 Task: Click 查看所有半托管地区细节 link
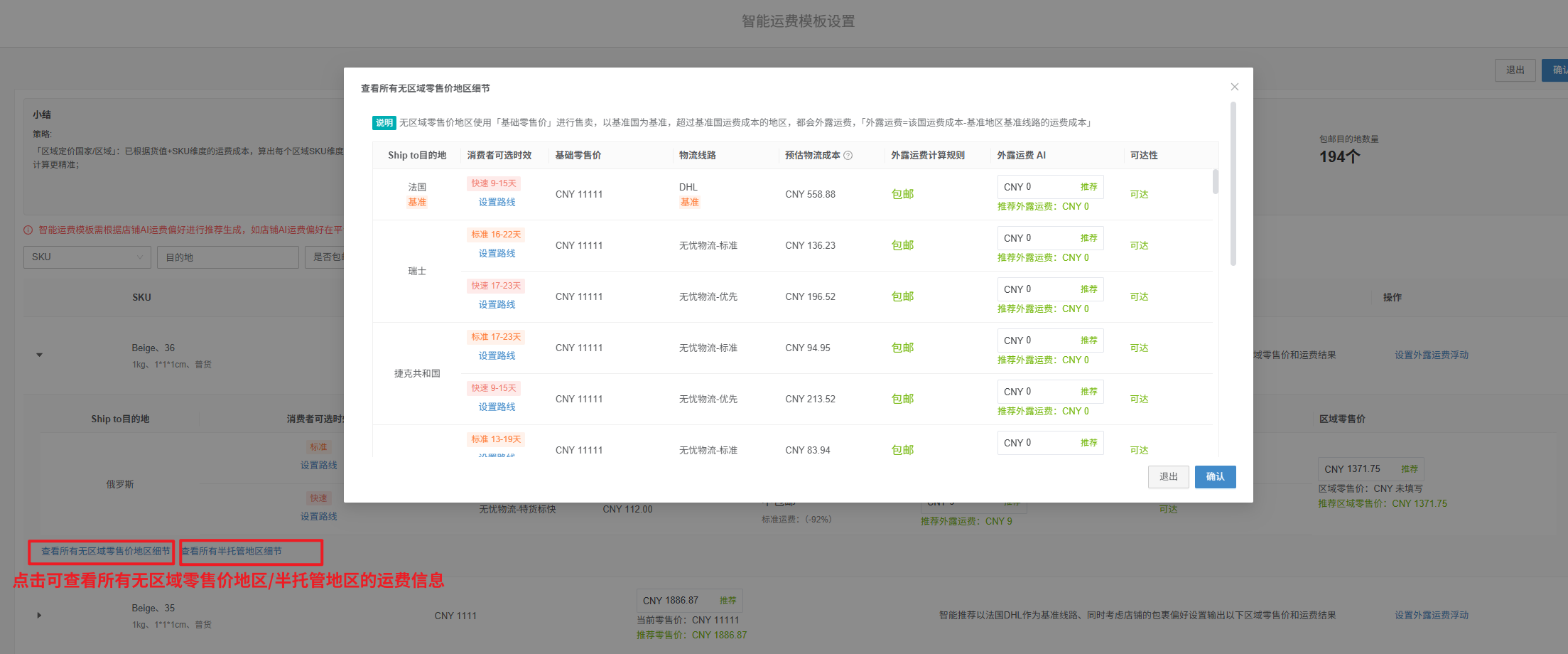click(232, 552)
